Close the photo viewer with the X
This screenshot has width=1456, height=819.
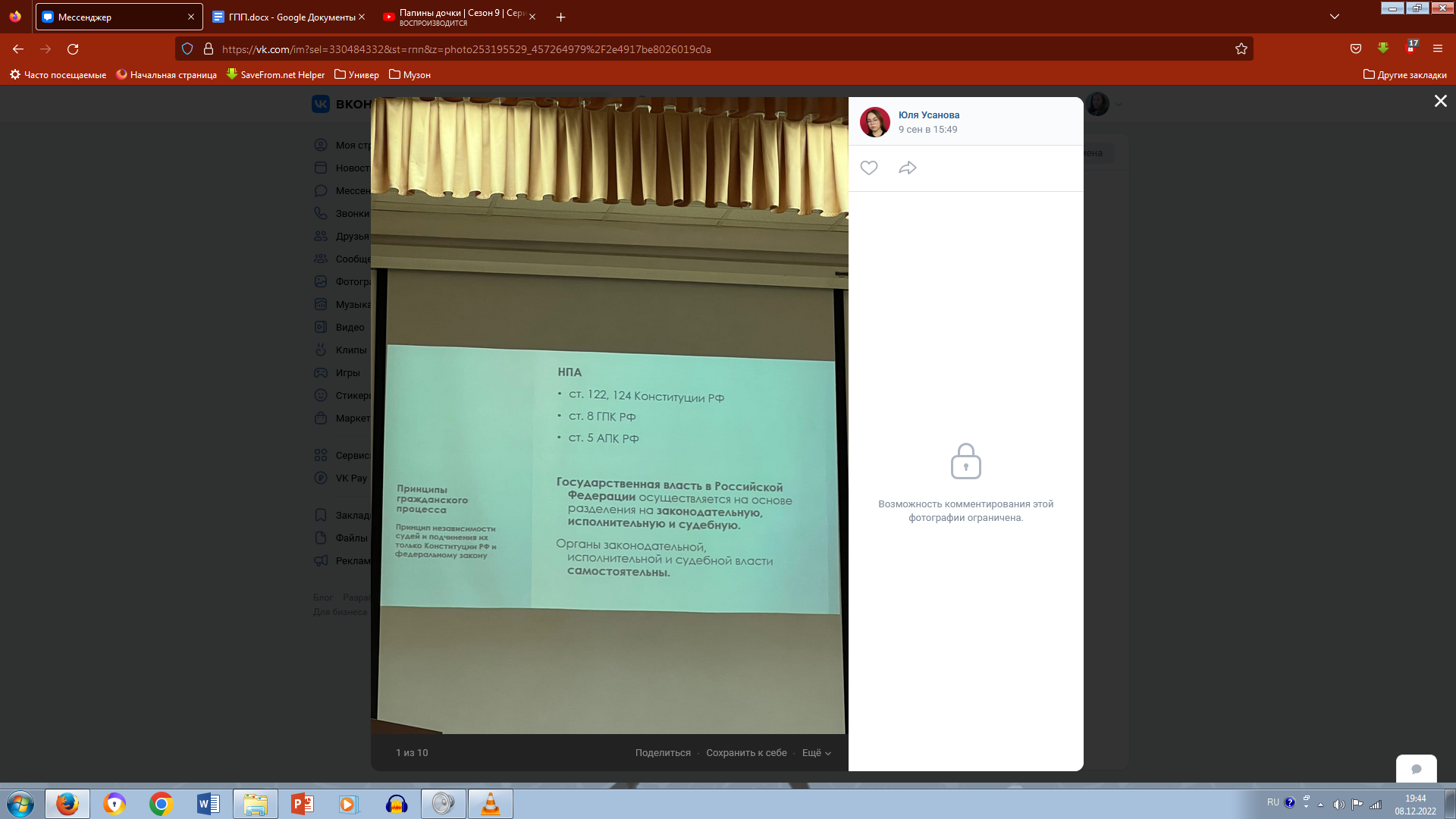click(1441, 101)
